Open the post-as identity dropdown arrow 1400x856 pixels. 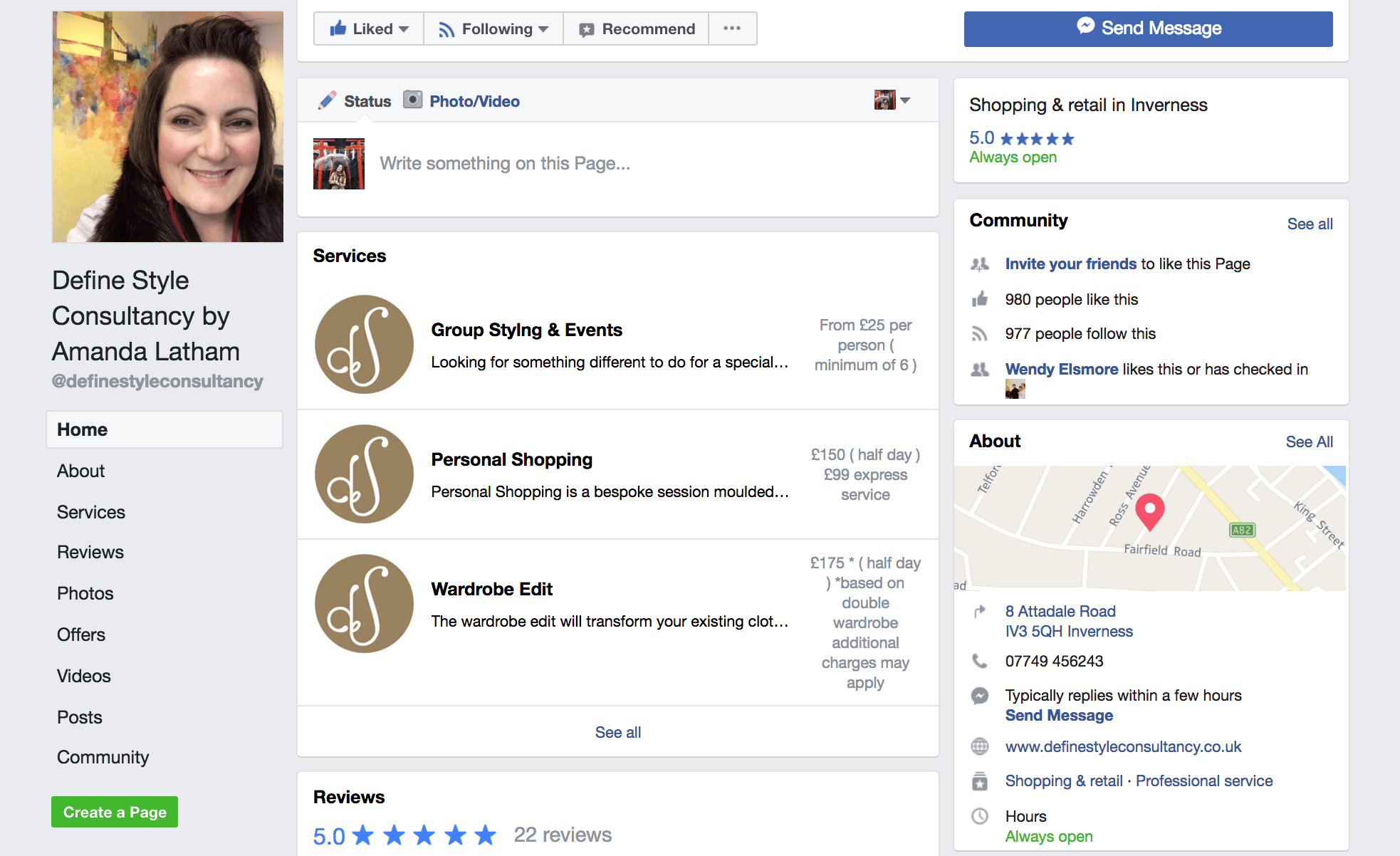(905, 100)
